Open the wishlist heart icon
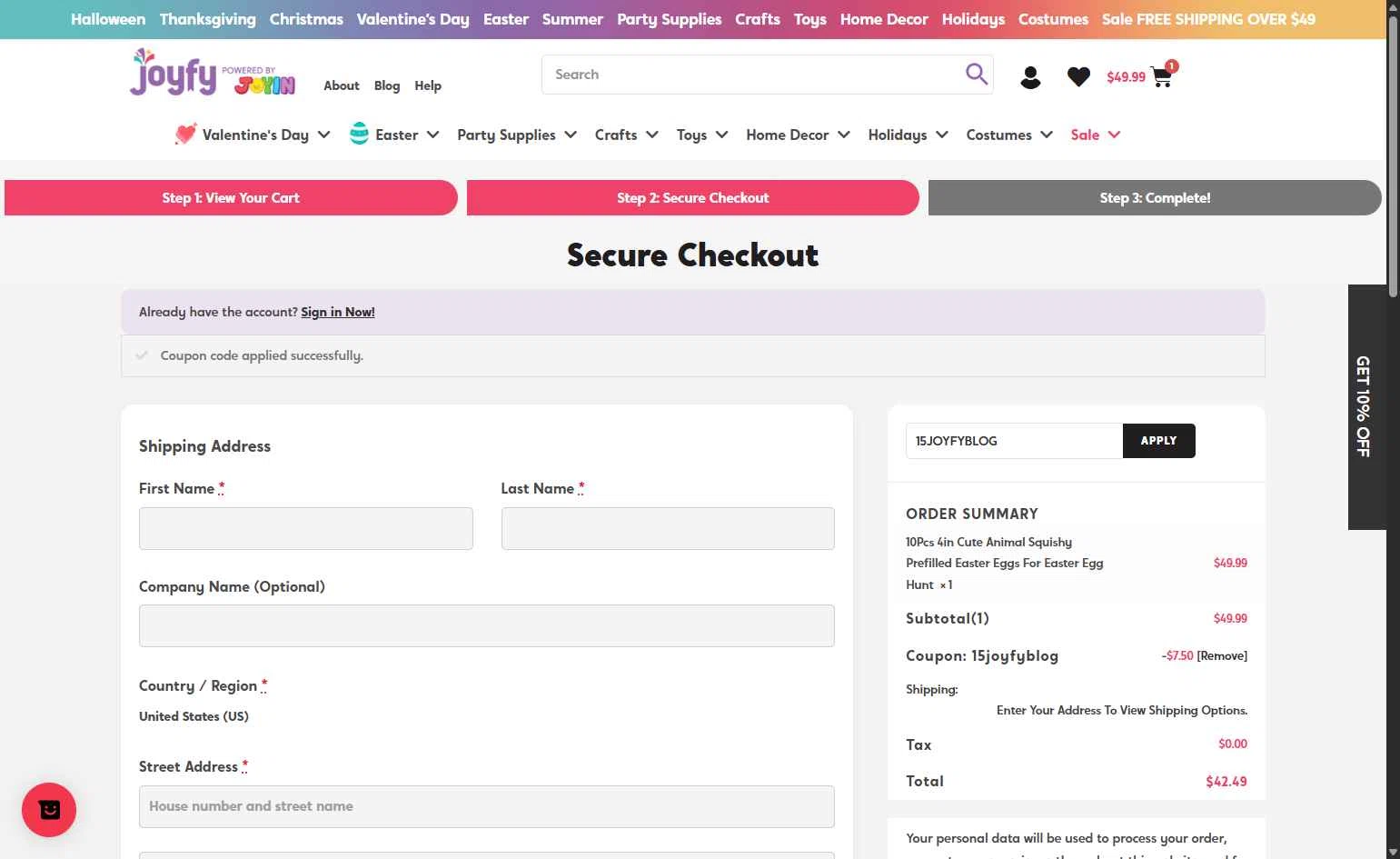This screenshot has height=859, width=1400. (1078, 77)
